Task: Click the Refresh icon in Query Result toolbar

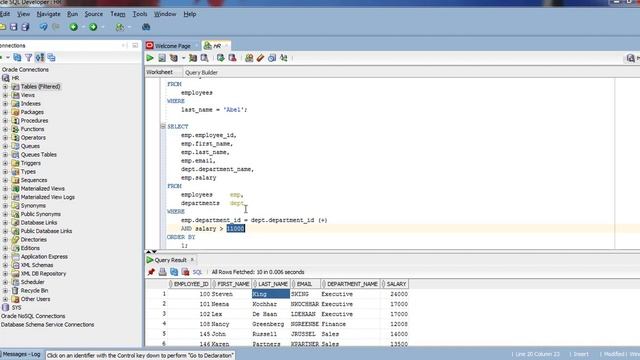Action: [x=174, y=272]
